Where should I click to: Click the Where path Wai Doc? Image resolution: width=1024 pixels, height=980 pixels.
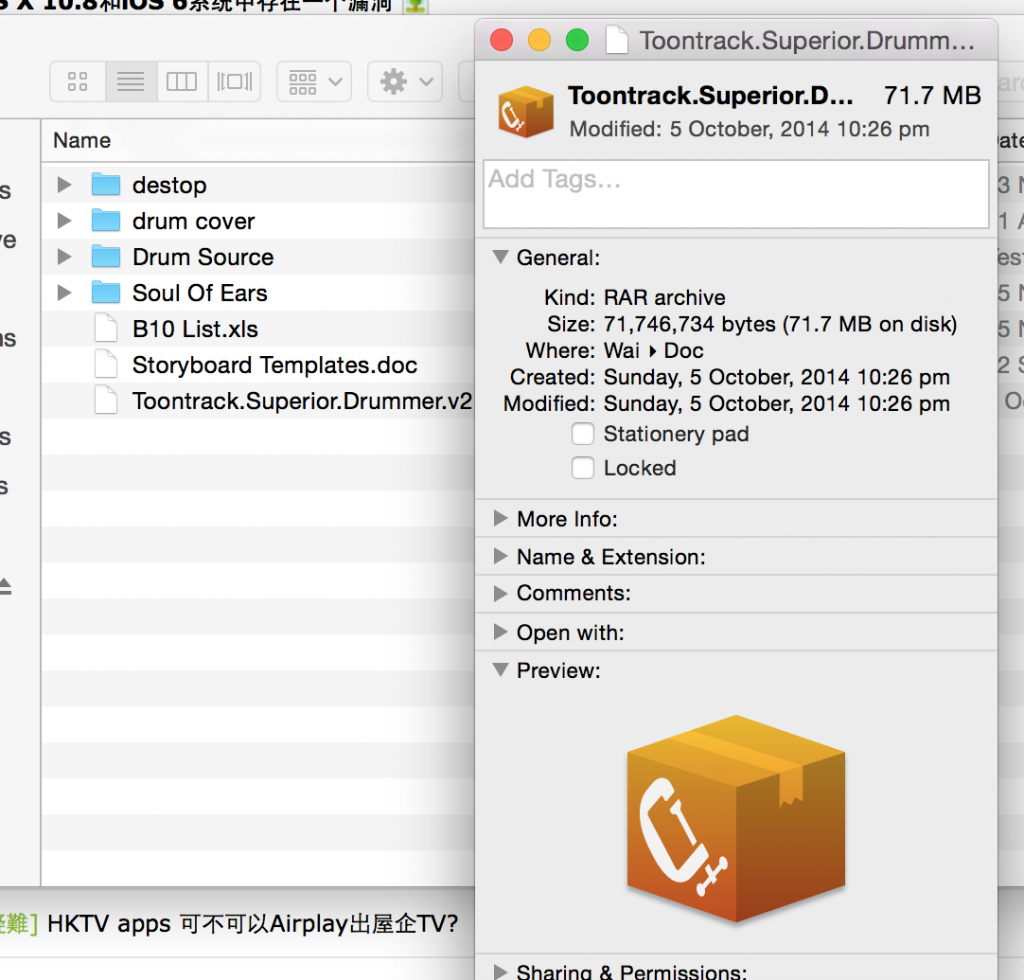(654, 351)
